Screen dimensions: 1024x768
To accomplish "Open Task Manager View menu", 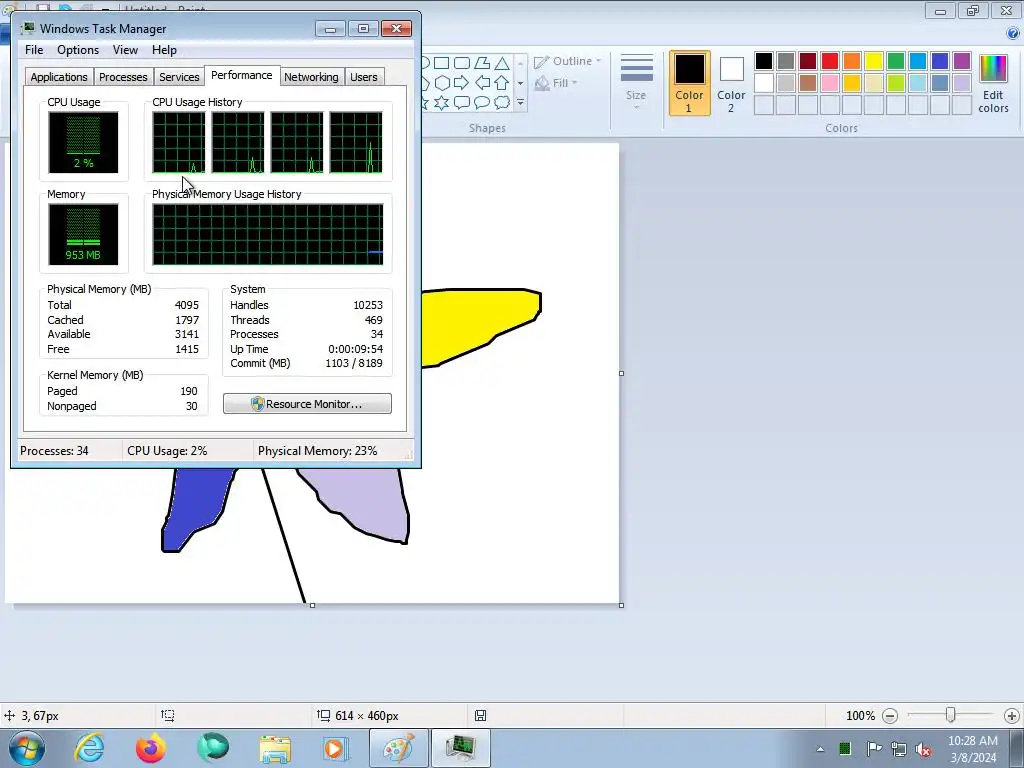I will 125,50.
